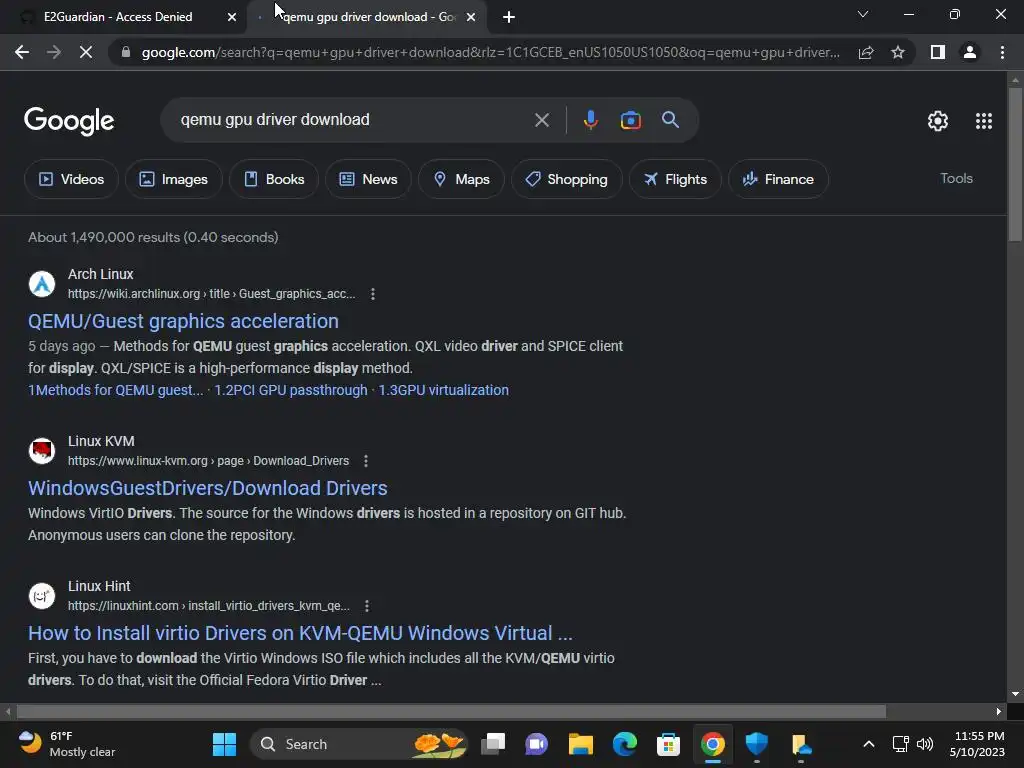
Task: Open more options for Linux KVM result
Action: [366, 461]
